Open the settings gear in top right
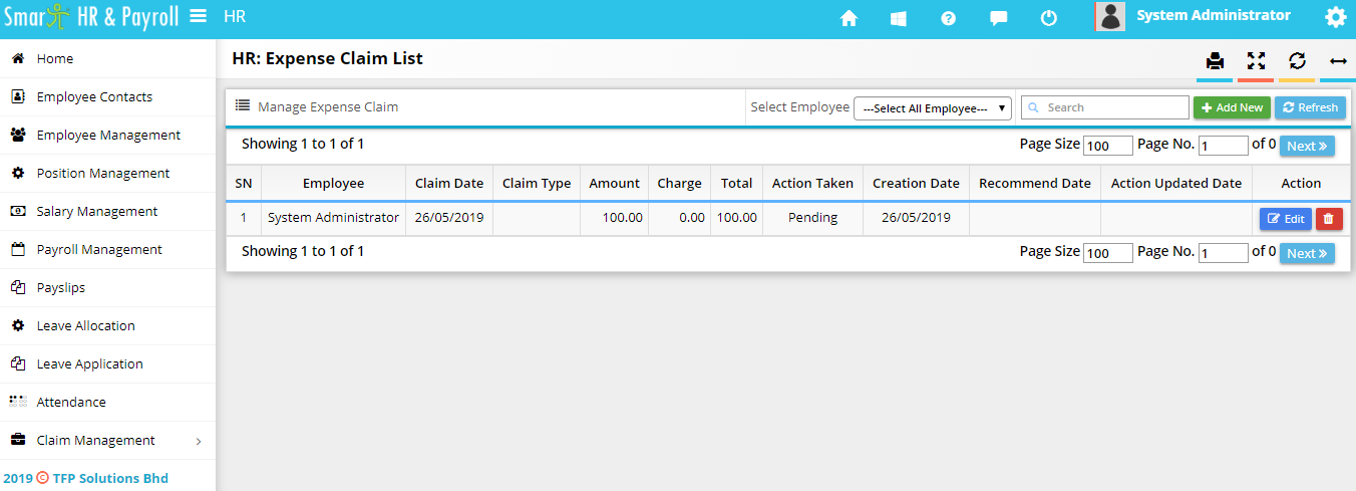This screenshot has height=491, width=1356. [x=1335, y=17]
